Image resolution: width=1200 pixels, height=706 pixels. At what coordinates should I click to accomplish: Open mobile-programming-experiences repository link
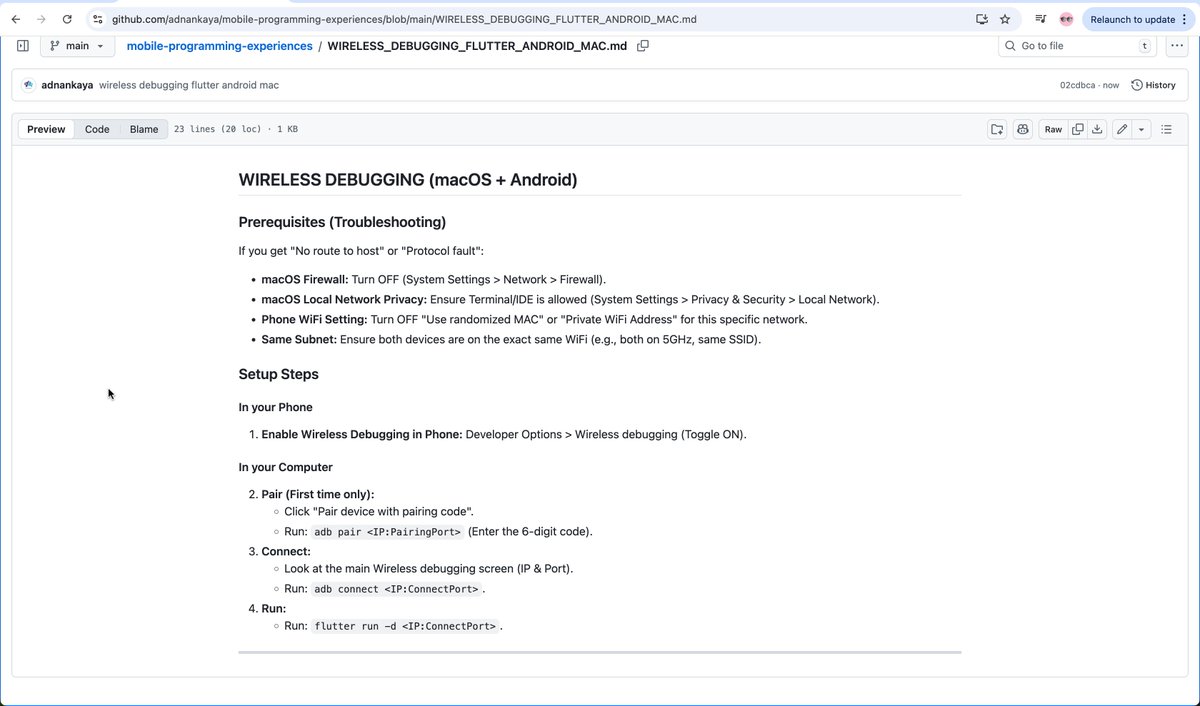(219, 46)
